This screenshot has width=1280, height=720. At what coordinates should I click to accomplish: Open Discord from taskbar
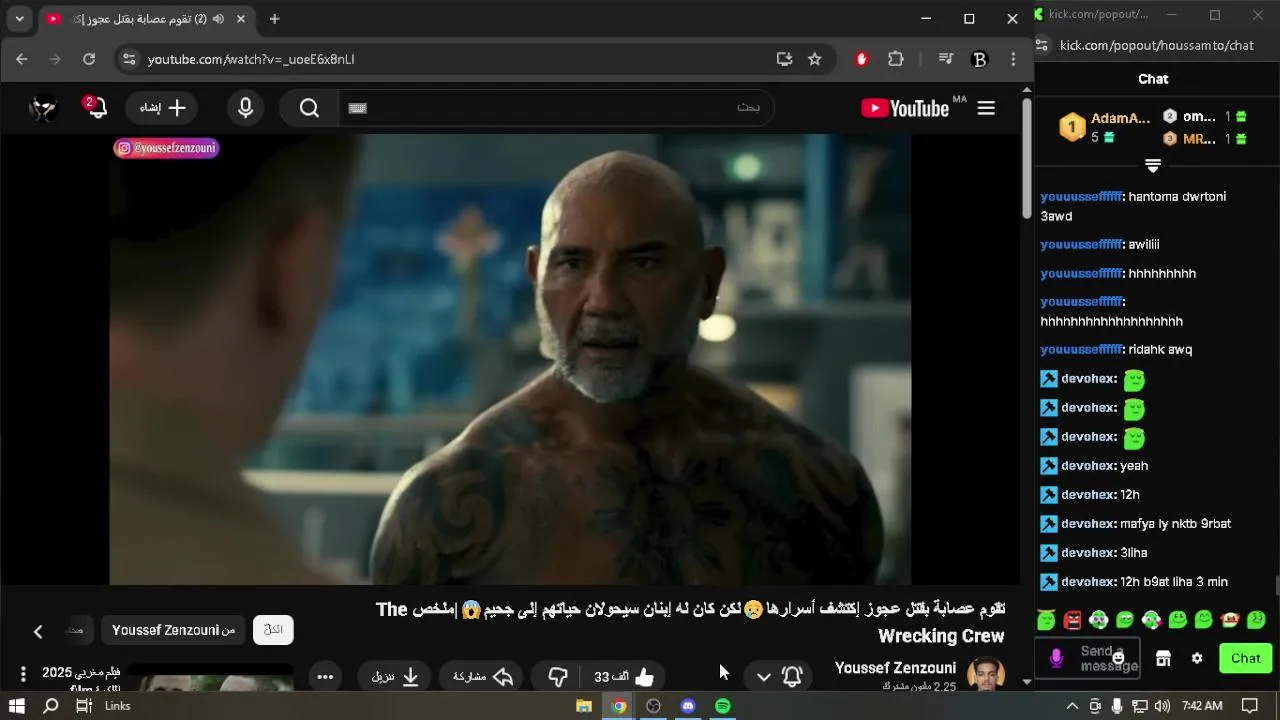688,706
